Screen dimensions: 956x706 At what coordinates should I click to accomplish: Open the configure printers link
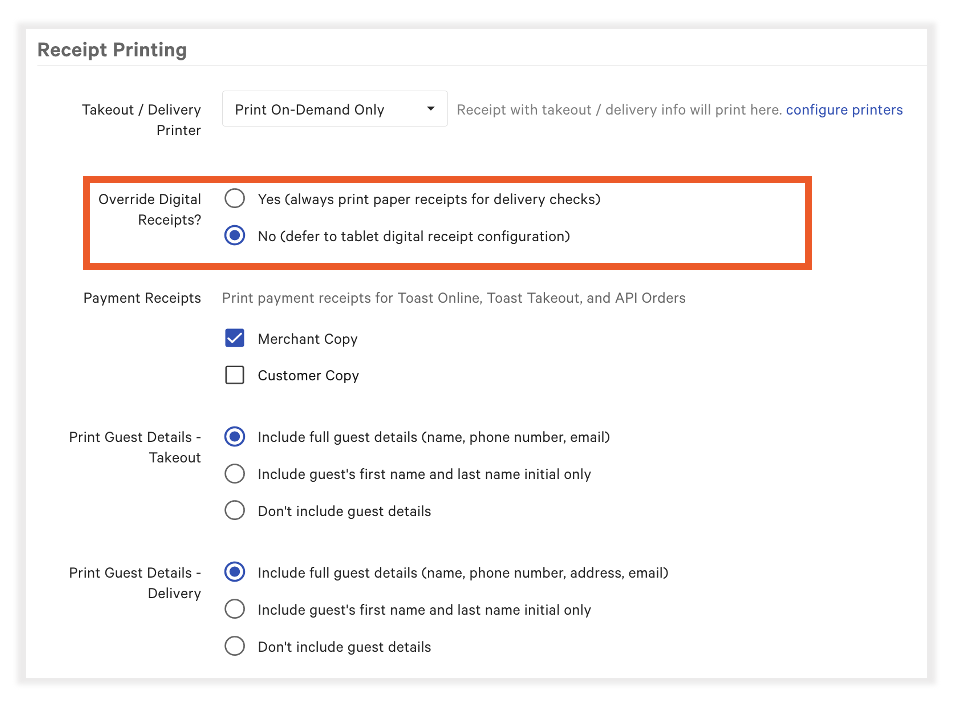(x=844, y=110)
